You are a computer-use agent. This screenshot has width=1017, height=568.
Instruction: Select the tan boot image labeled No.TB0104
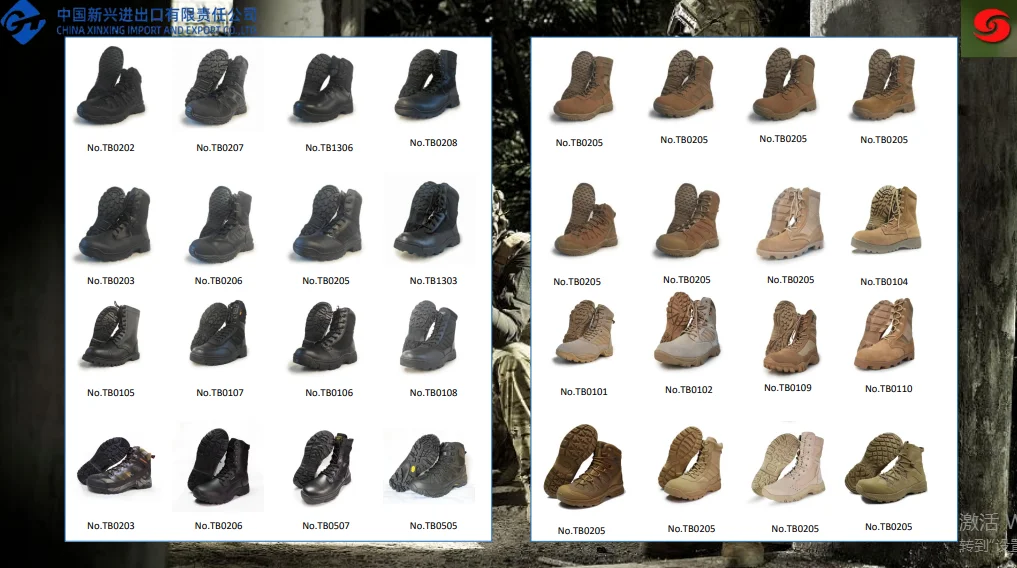pyautogui.click(x=884, y=220)
